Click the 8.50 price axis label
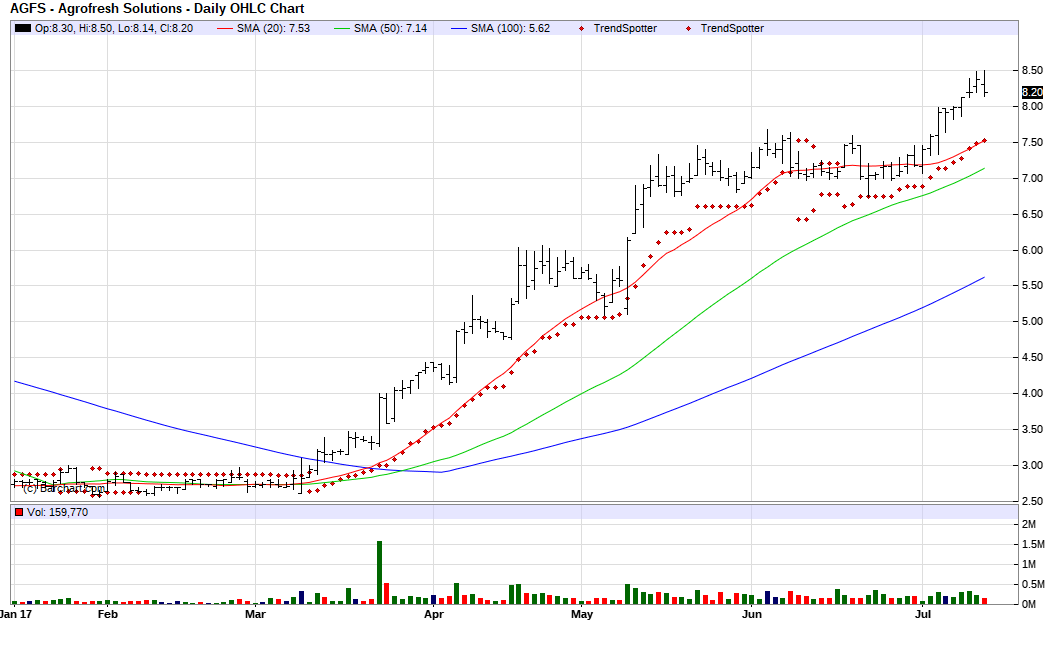Viewport: 1060px width, 645px height. (x=1032, y=70)
